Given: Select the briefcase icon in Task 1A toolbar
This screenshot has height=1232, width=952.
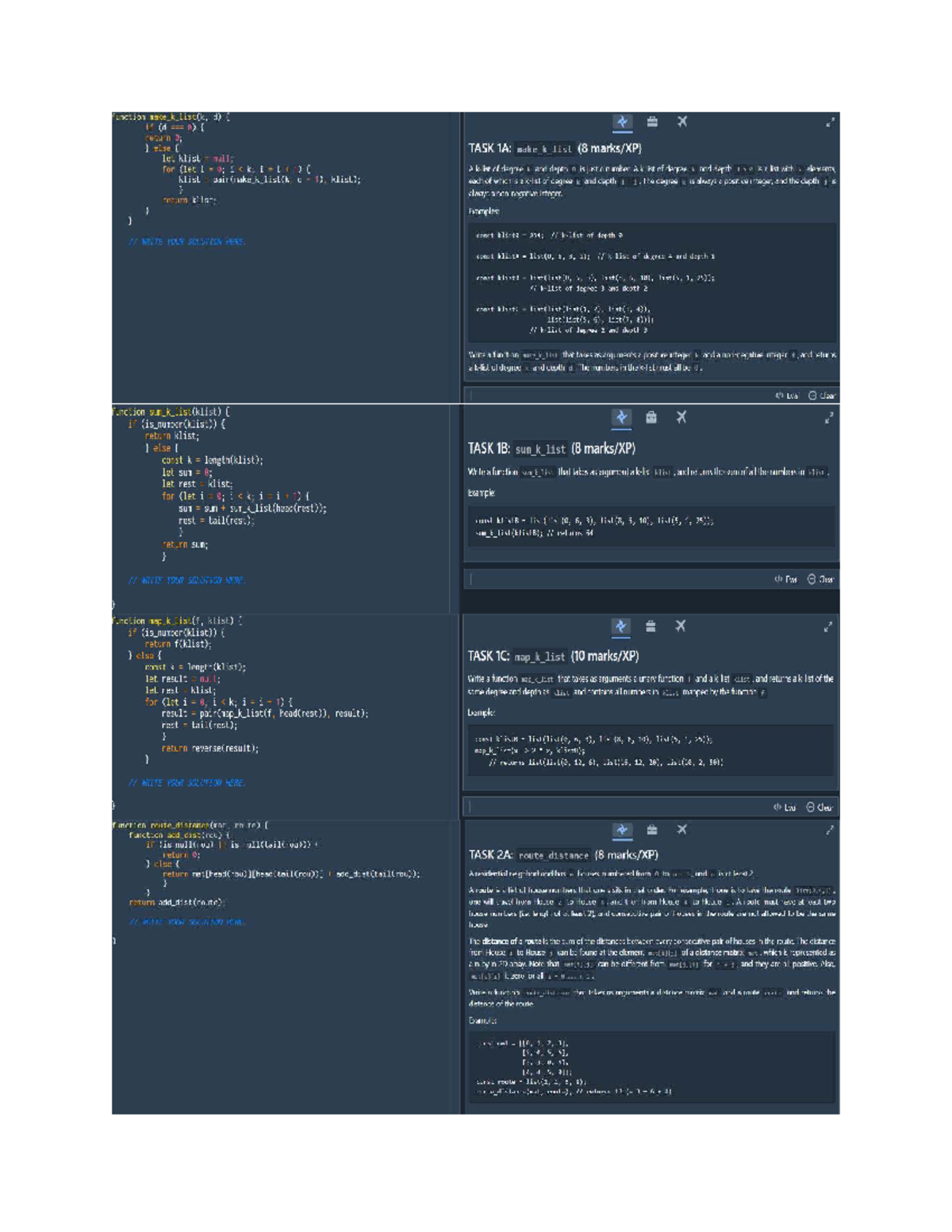Looking at the screenshot, I should pyautogui.click(x=651, y=121).
